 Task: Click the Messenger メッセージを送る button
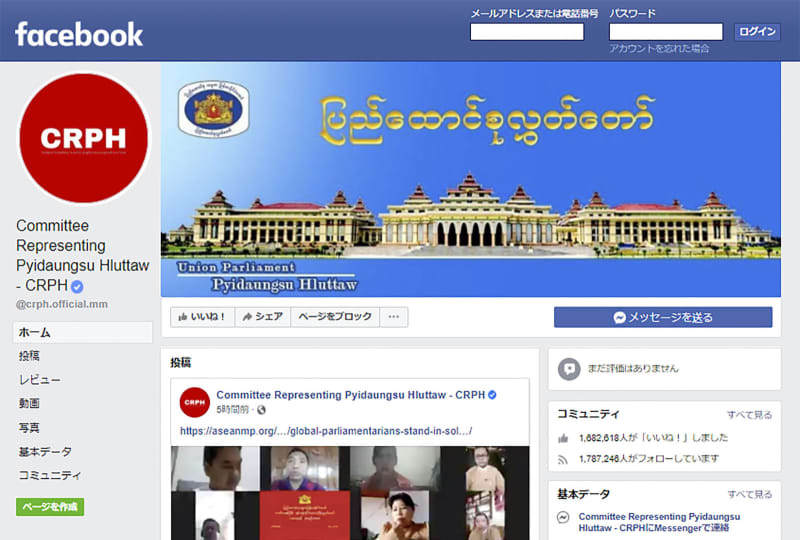click(x=663, y=317)
